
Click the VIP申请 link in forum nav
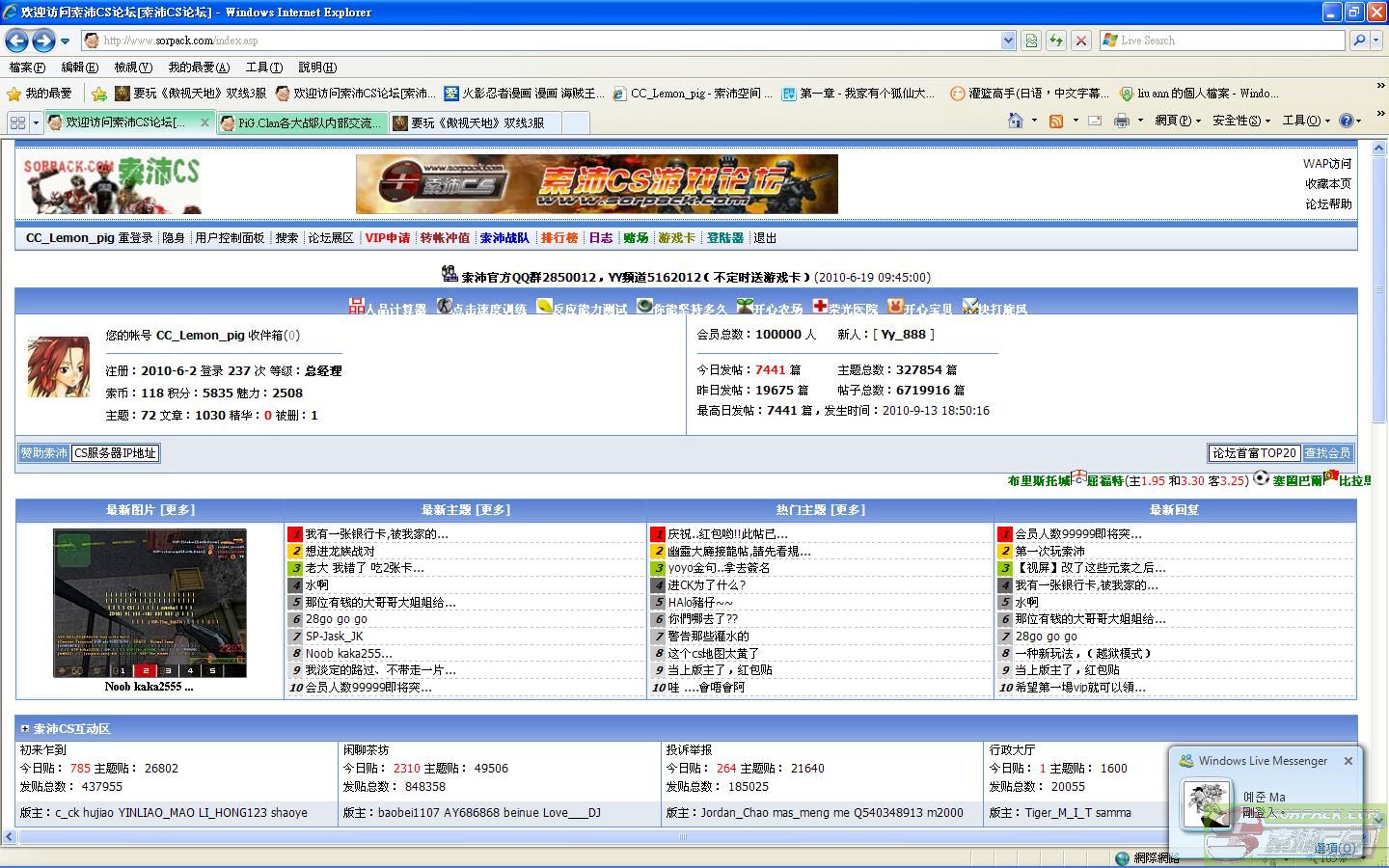point(387,238)
